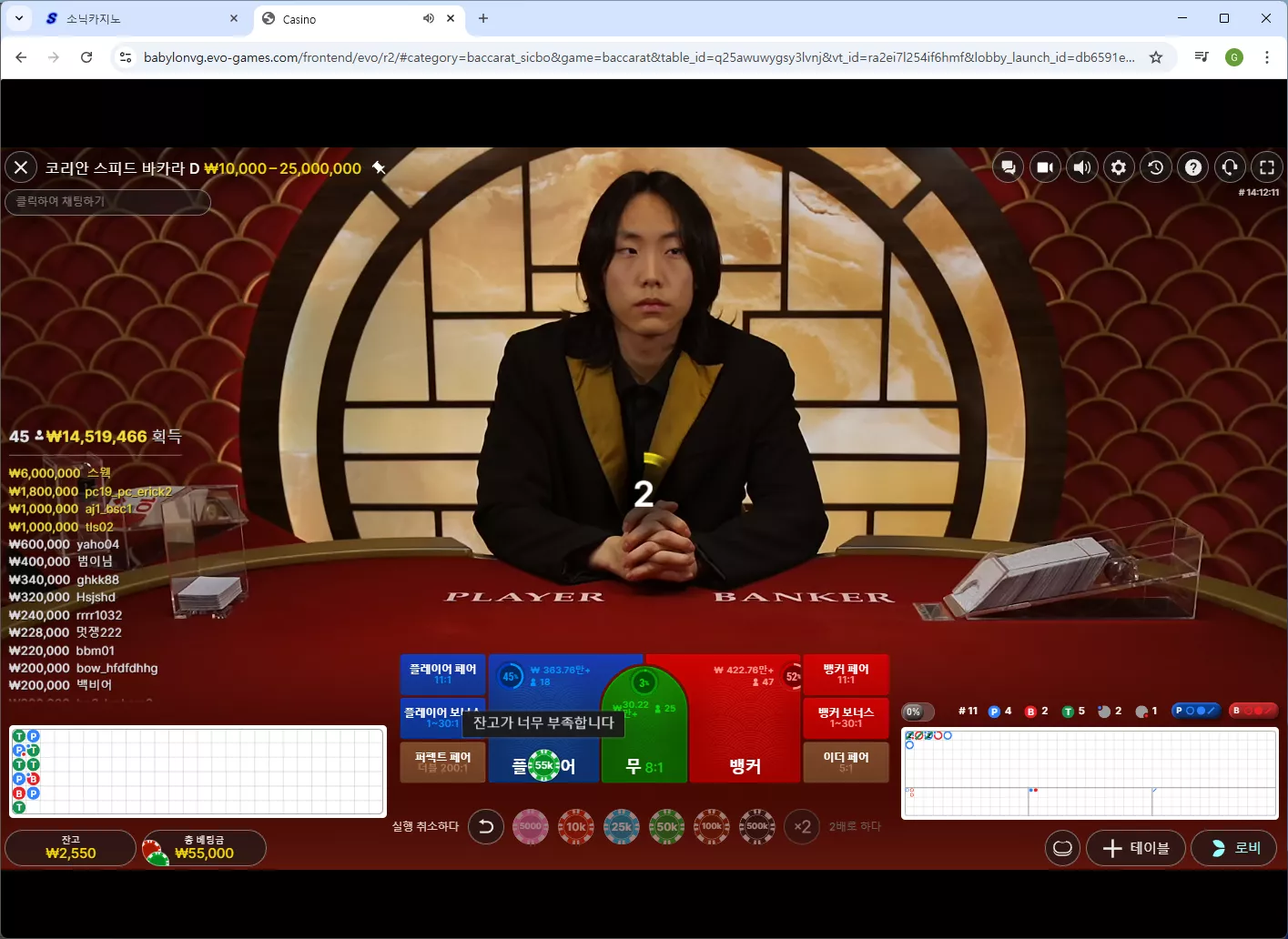The image size is (1288, 939).
Task: Open the help question mark icon
Action: tap(1193, 167)
